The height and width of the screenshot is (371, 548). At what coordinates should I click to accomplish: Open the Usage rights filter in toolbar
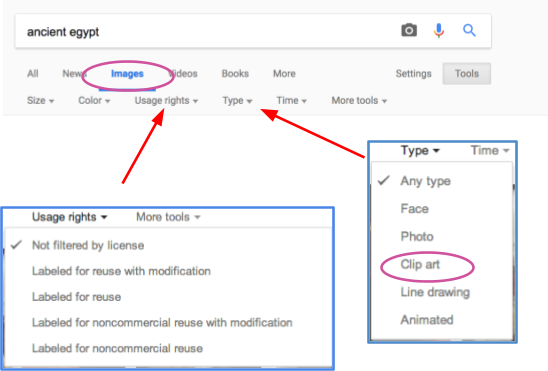click(x=166, y=101)
